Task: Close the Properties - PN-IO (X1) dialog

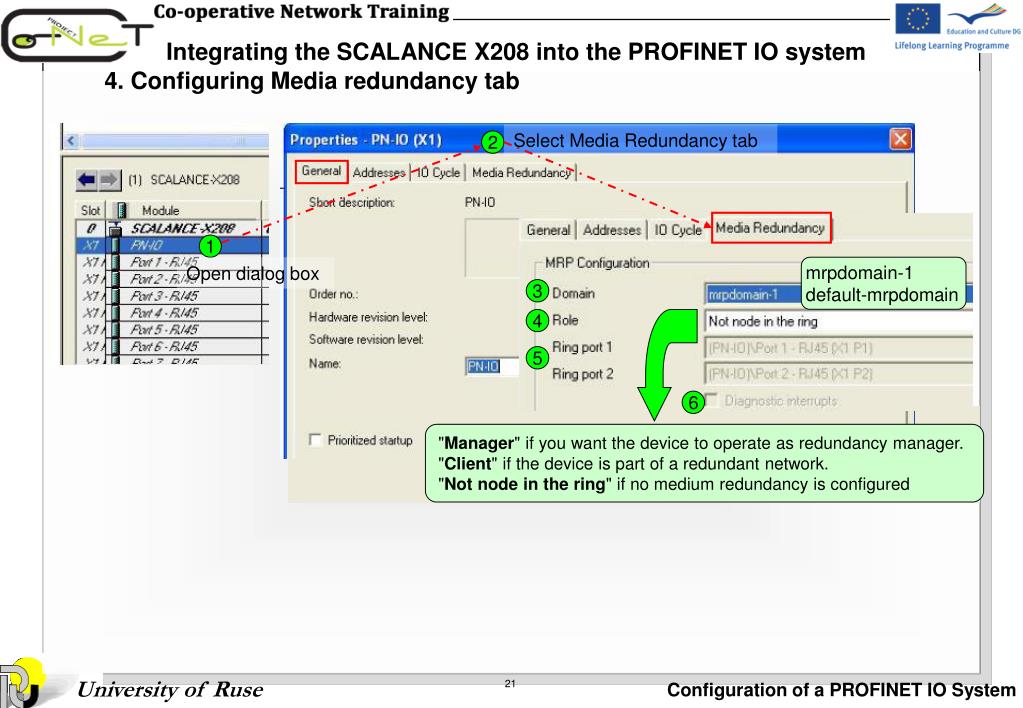Action: coord(900,139)
